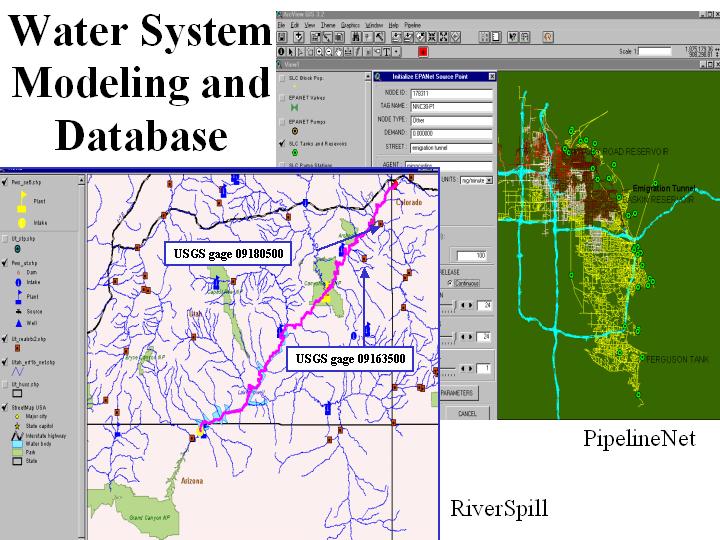Click the NODE TYPE field
720x540 pixels.
click(452, 120)
